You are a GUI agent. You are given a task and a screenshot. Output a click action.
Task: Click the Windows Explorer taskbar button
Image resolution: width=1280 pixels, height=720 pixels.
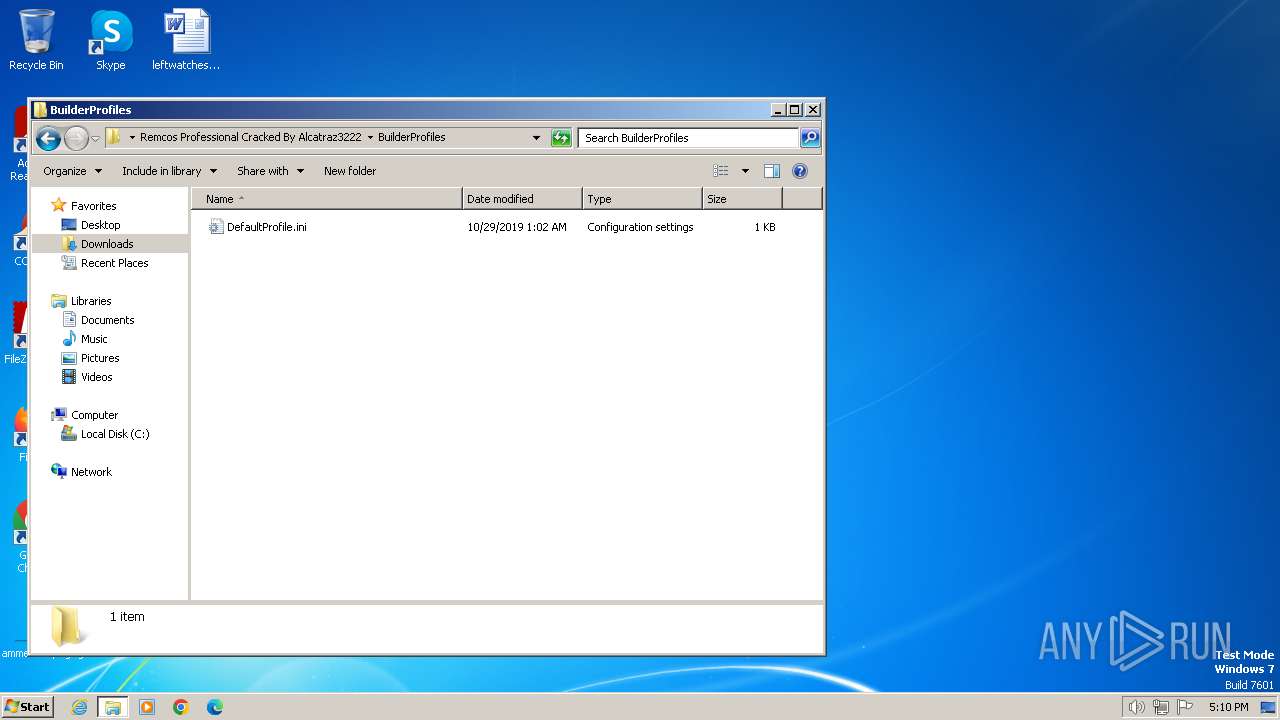(x=113, y=707)
